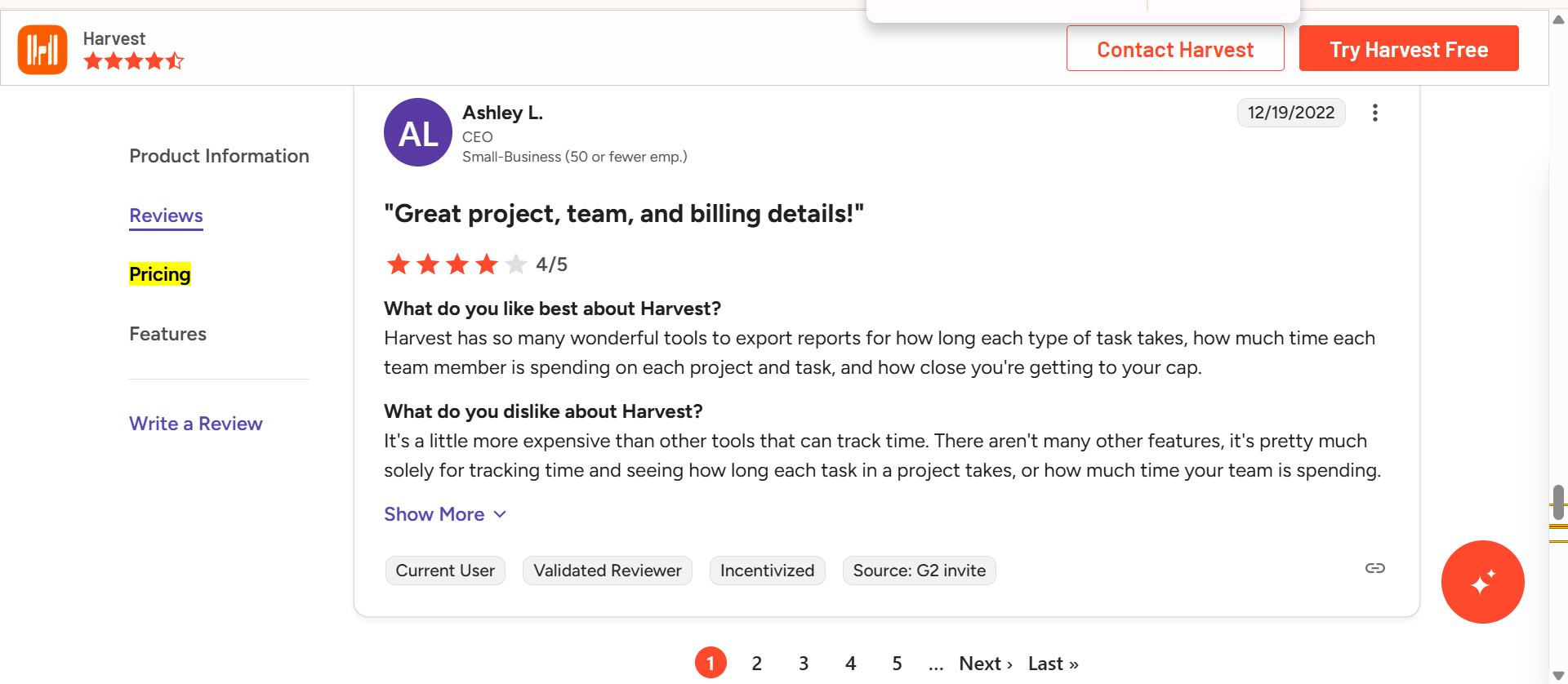
Task: Click "What do you dislike about Harvest?" heading
Action: pyautogui.click(x=543, y=411)
